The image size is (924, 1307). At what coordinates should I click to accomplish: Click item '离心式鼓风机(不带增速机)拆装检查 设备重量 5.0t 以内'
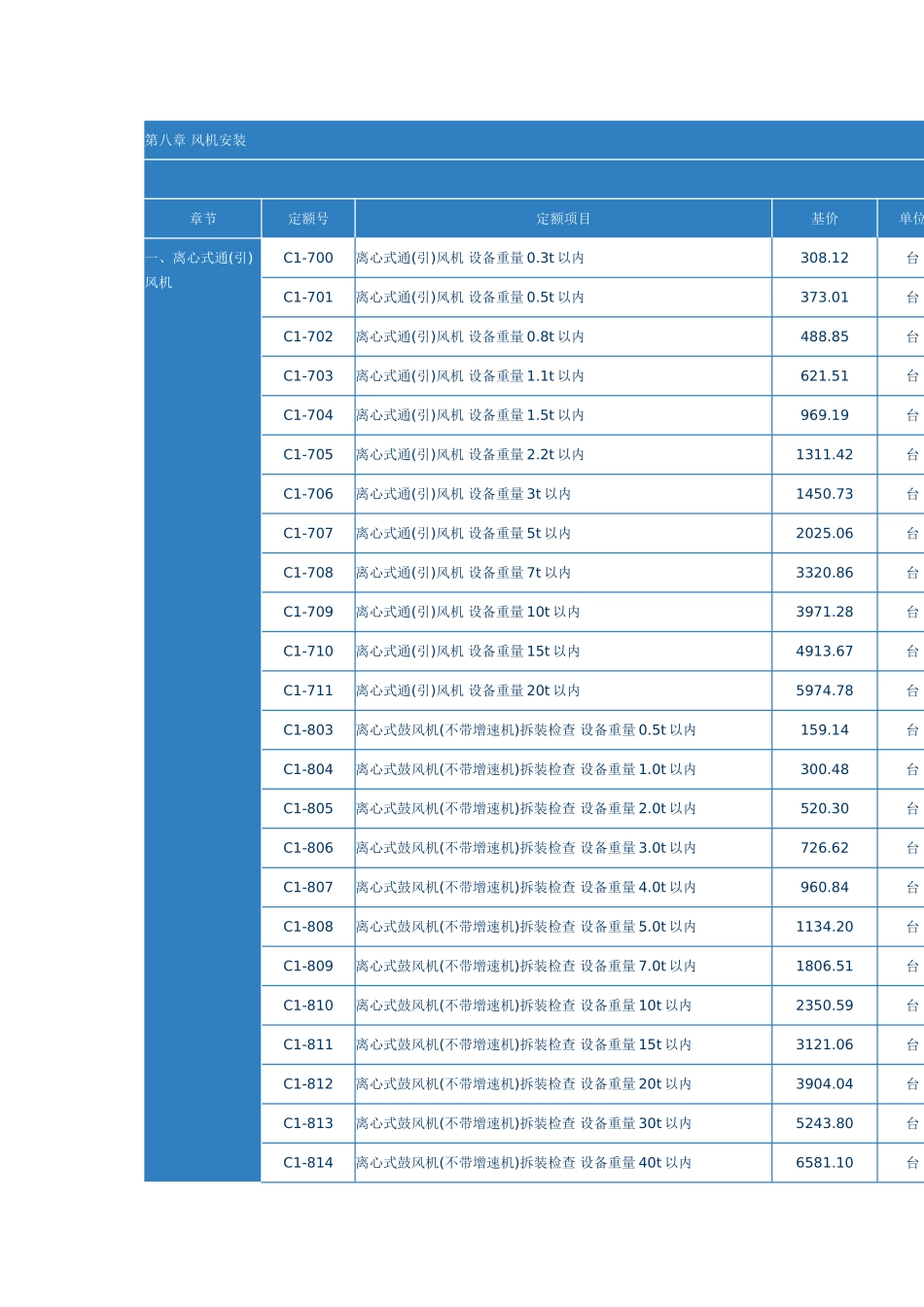point(526,927)
